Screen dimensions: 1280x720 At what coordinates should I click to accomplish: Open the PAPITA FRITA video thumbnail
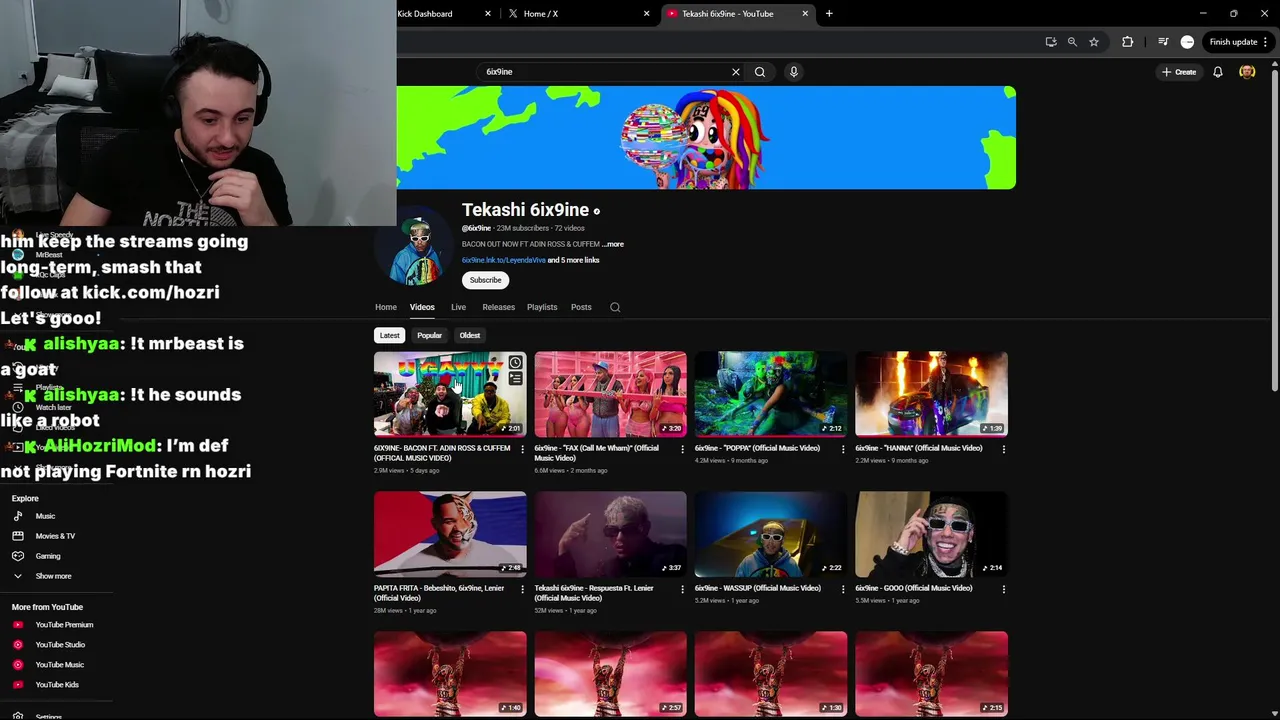point(450,534)
